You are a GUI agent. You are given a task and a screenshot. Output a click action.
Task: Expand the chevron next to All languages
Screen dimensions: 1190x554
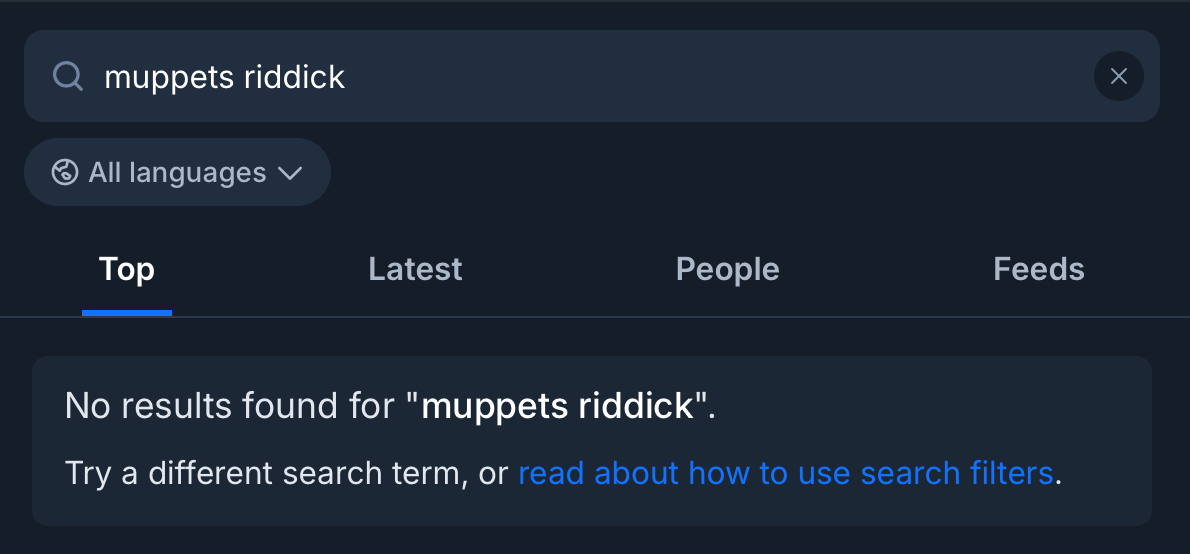290,173
